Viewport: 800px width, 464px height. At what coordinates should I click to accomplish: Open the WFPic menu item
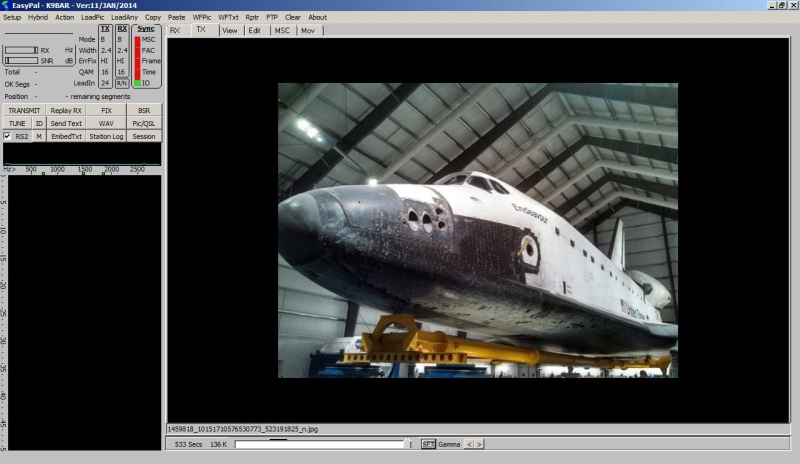click(x=202, y=17)
